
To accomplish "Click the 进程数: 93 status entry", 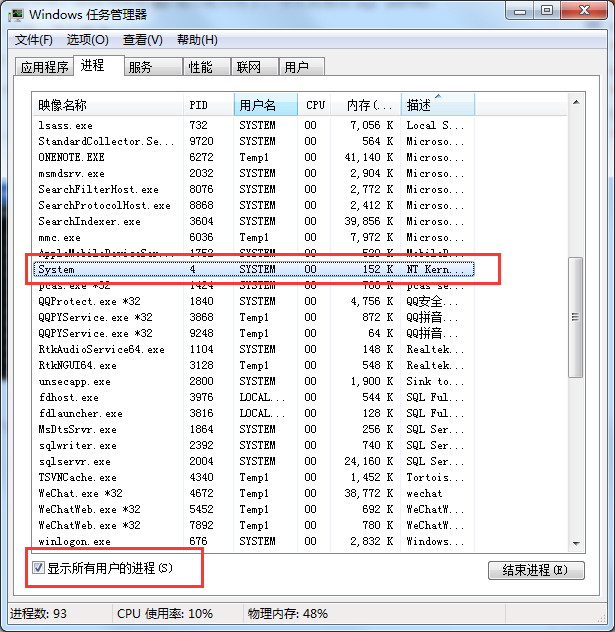I will (x=38, y=614).
